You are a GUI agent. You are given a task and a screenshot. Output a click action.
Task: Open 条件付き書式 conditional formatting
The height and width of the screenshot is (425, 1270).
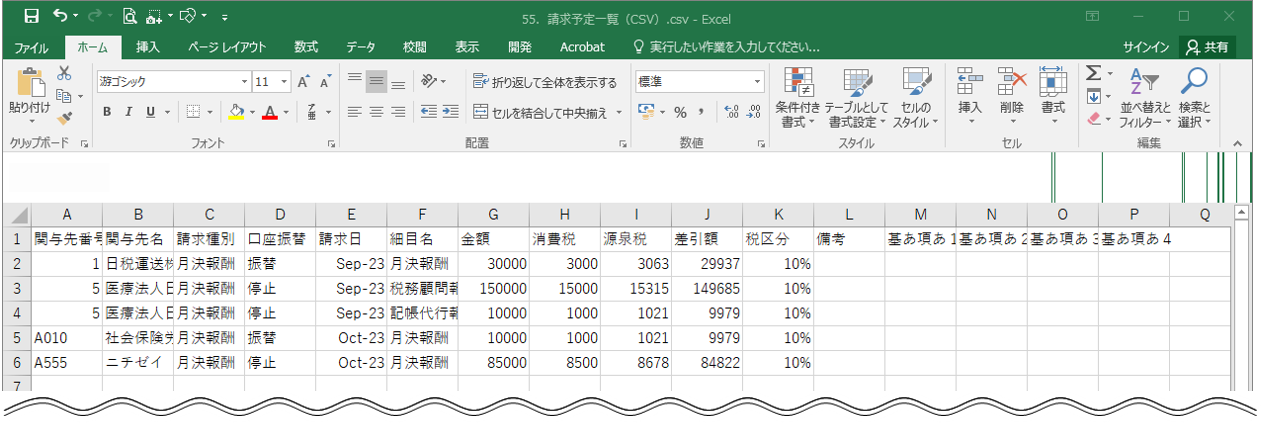click(x=797, y=98)
